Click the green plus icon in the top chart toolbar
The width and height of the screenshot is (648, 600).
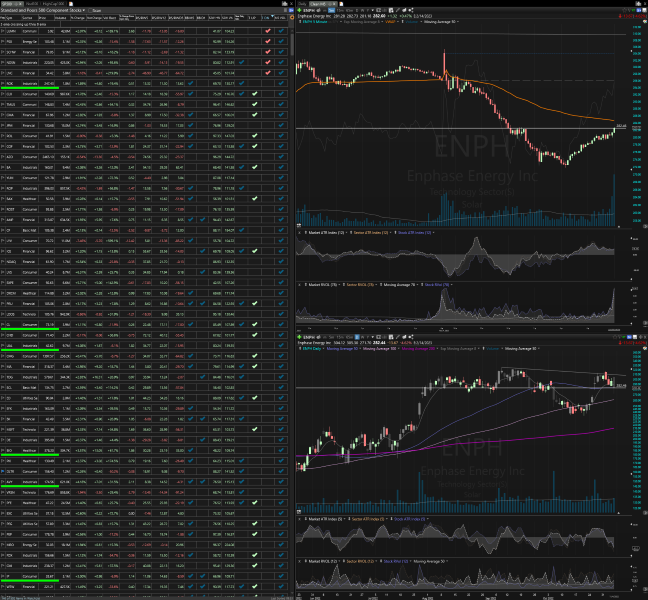(299, 10)
